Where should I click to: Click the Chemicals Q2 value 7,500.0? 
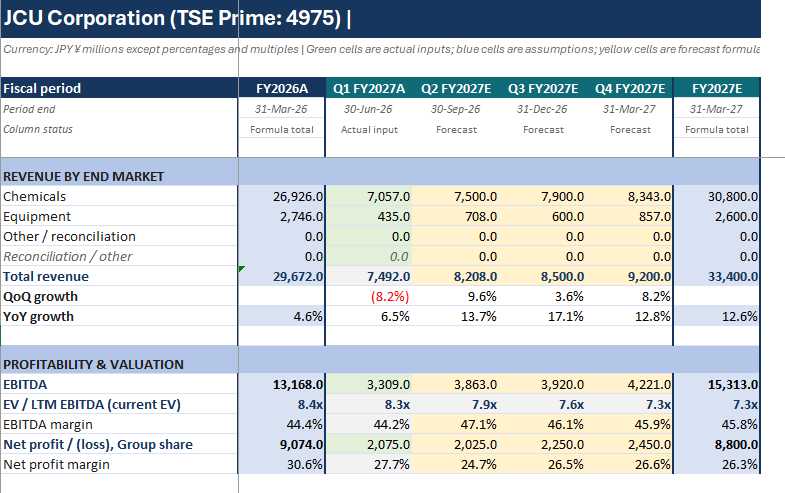(456, 196)
